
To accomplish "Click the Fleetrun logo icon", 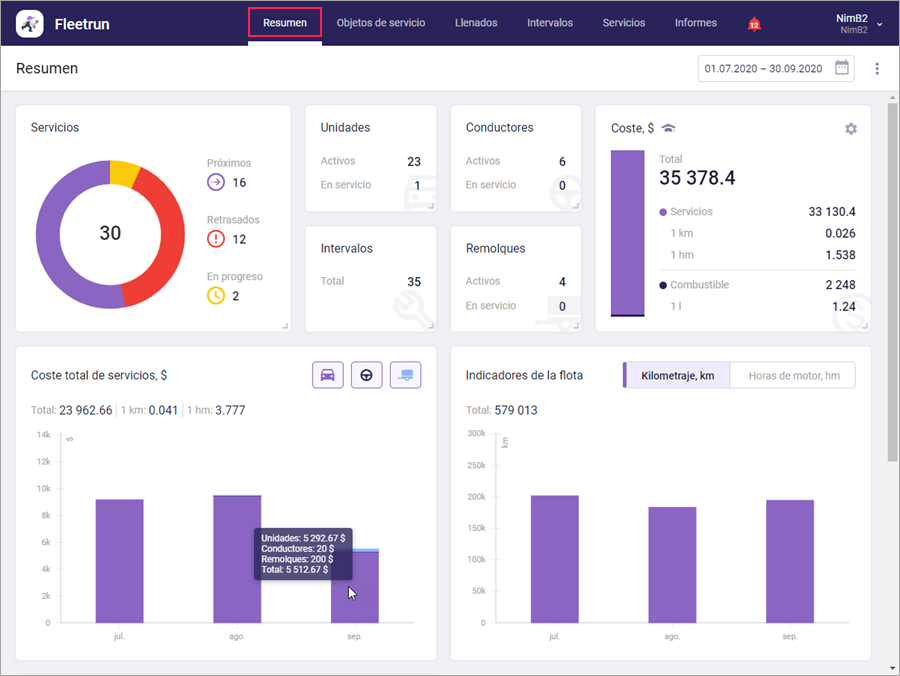I will (x=29, y=24).
